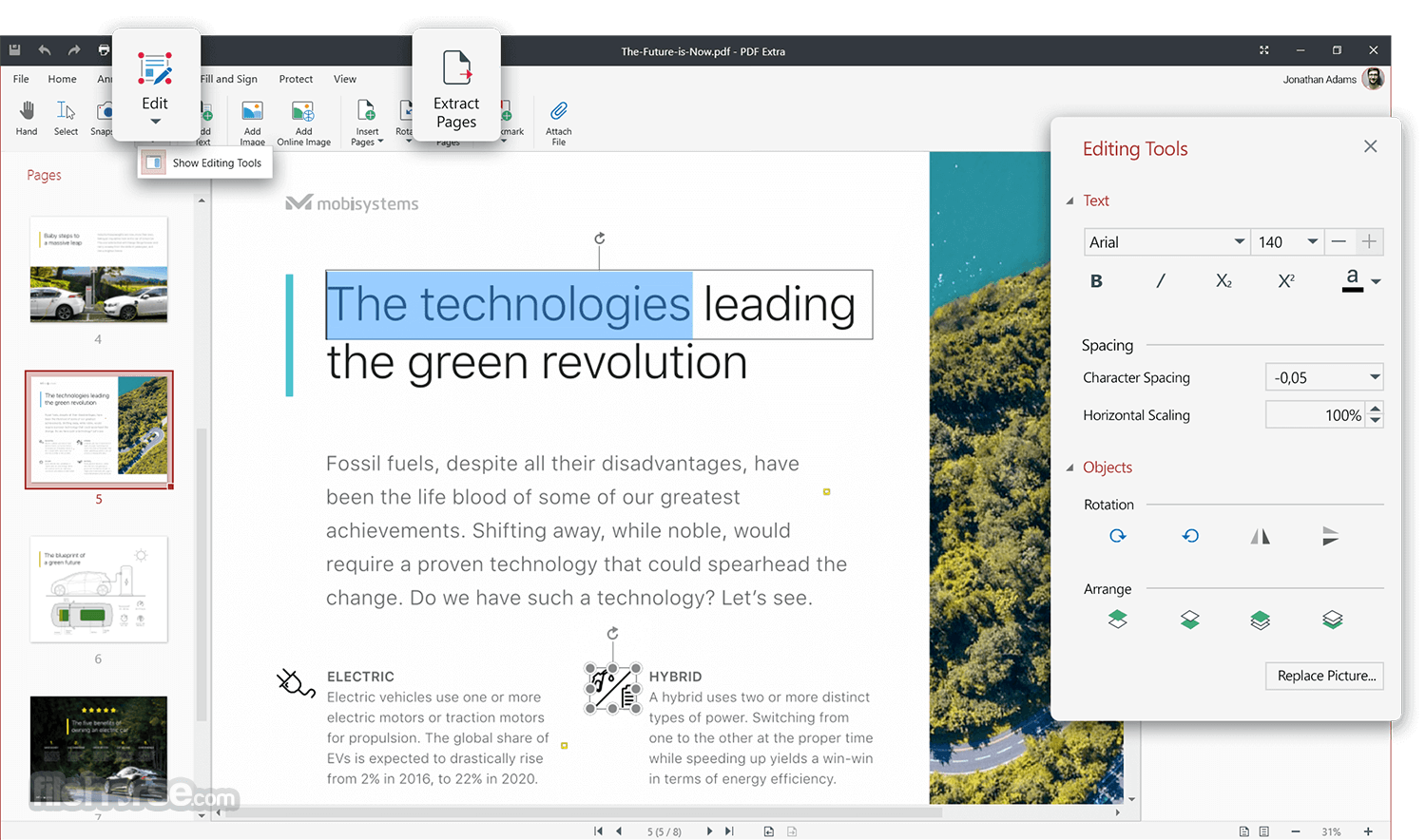Open the Protect ribbon tab

pyautogui.click(x=296, y=79)
